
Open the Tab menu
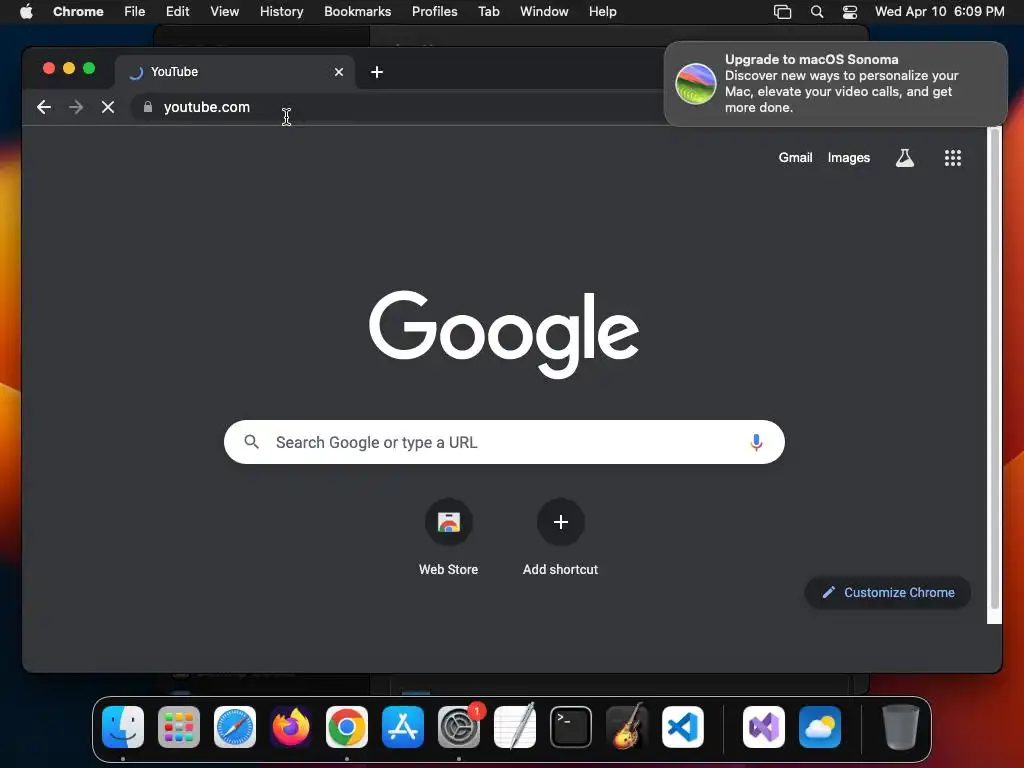click(x=488, y=11)
